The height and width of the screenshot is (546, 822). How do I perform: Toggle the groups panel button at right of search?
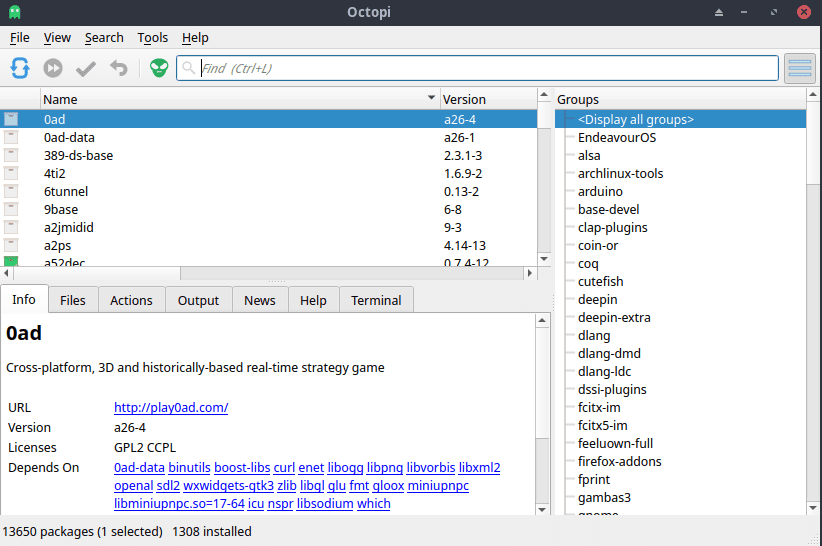pos(799,68)
